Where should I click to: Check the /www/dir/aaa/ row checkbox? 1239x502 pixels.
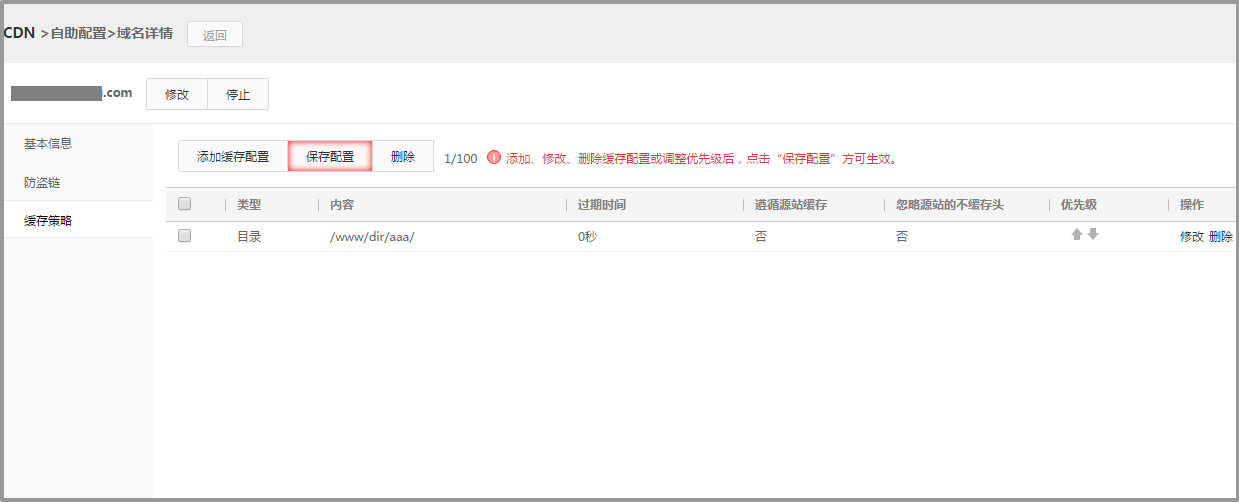click(x=184, y=236)
